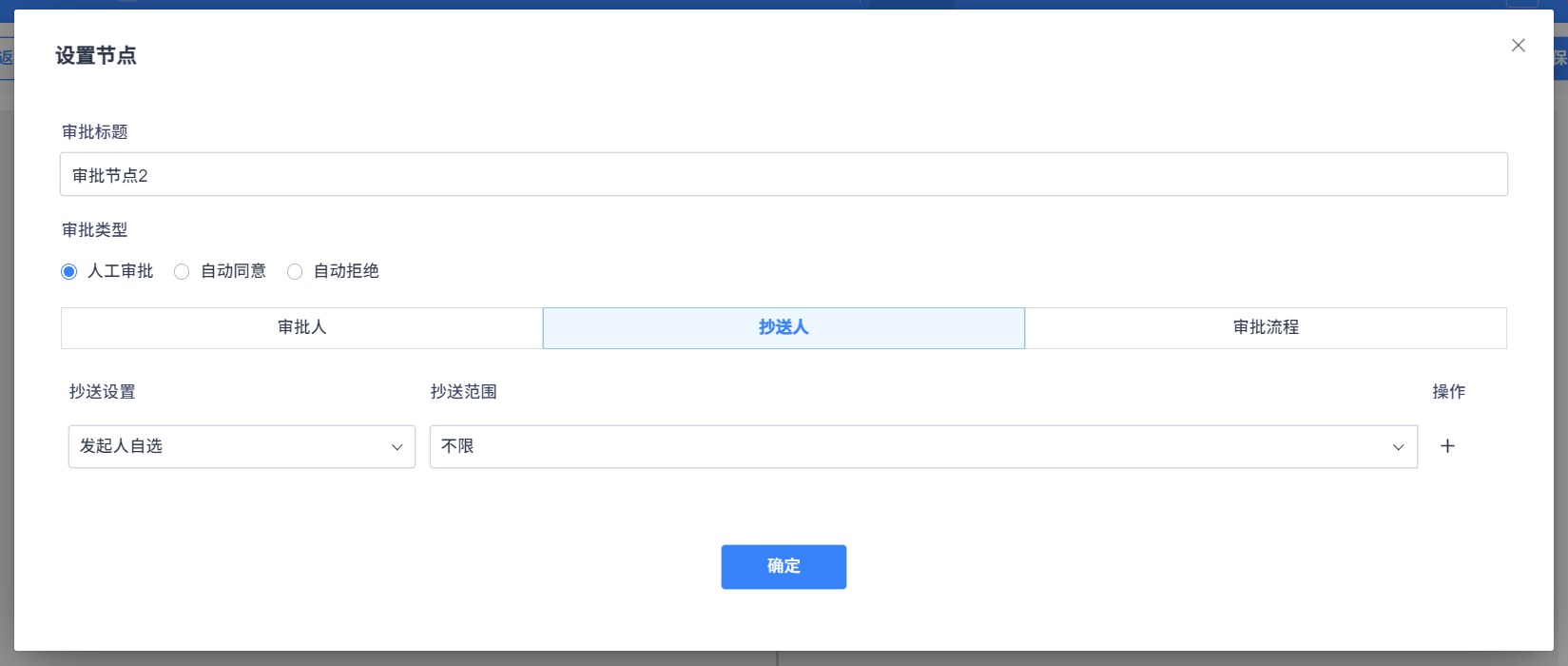
Task: Expand the 不限 抄送范围 dropdown
Action: [x=922, y=446]
